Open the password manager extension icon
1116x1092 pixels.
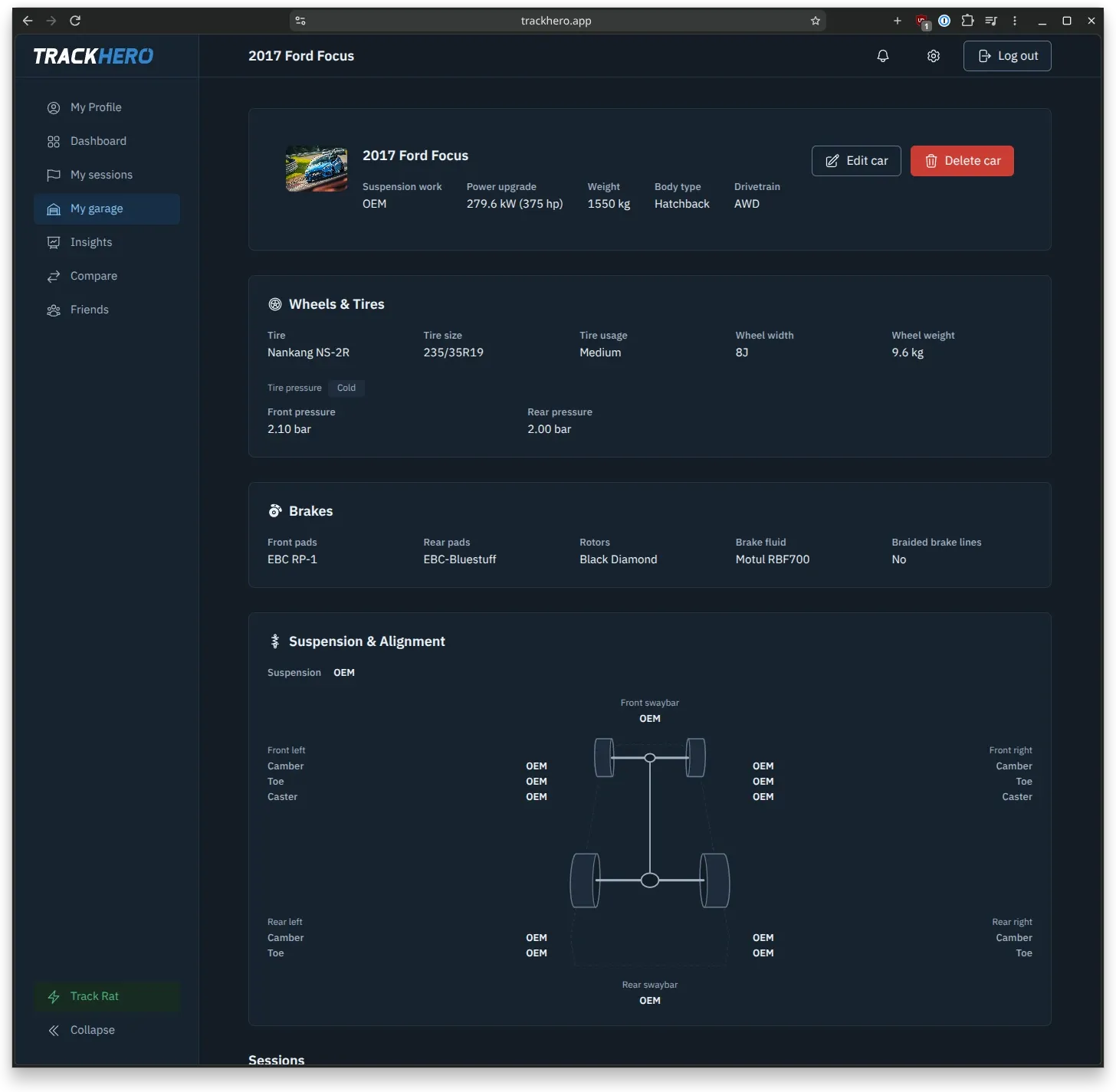pos(944,21)
